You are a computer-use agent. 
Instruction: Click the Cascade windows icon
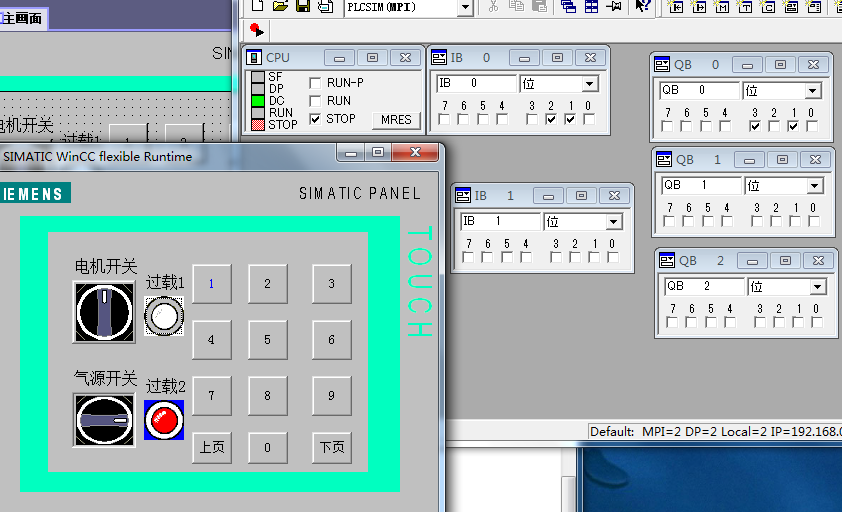[x=568, y=6]
